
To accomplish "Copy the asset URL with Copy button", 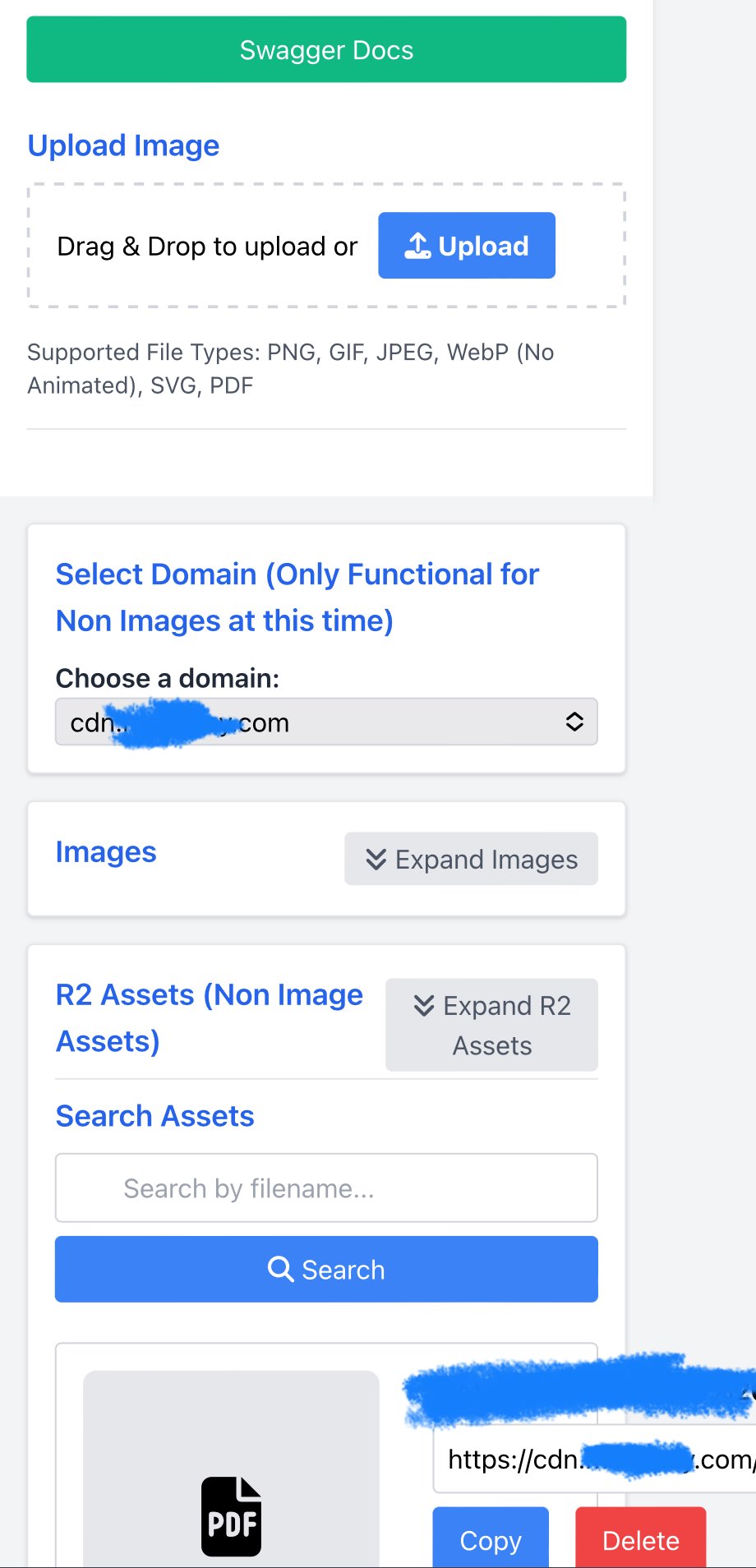I will click(x=490, y=1540).
